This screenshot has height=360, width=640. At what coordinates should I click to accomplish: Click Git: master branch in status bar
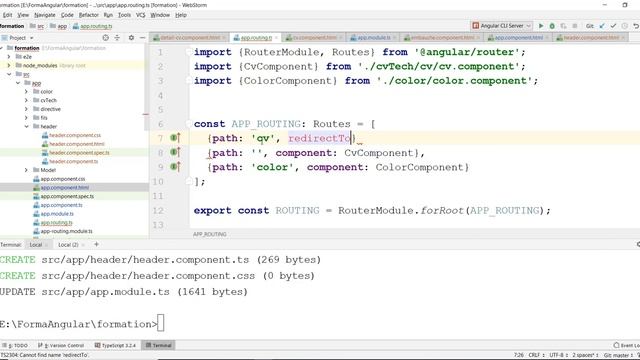tap(618, 355)
